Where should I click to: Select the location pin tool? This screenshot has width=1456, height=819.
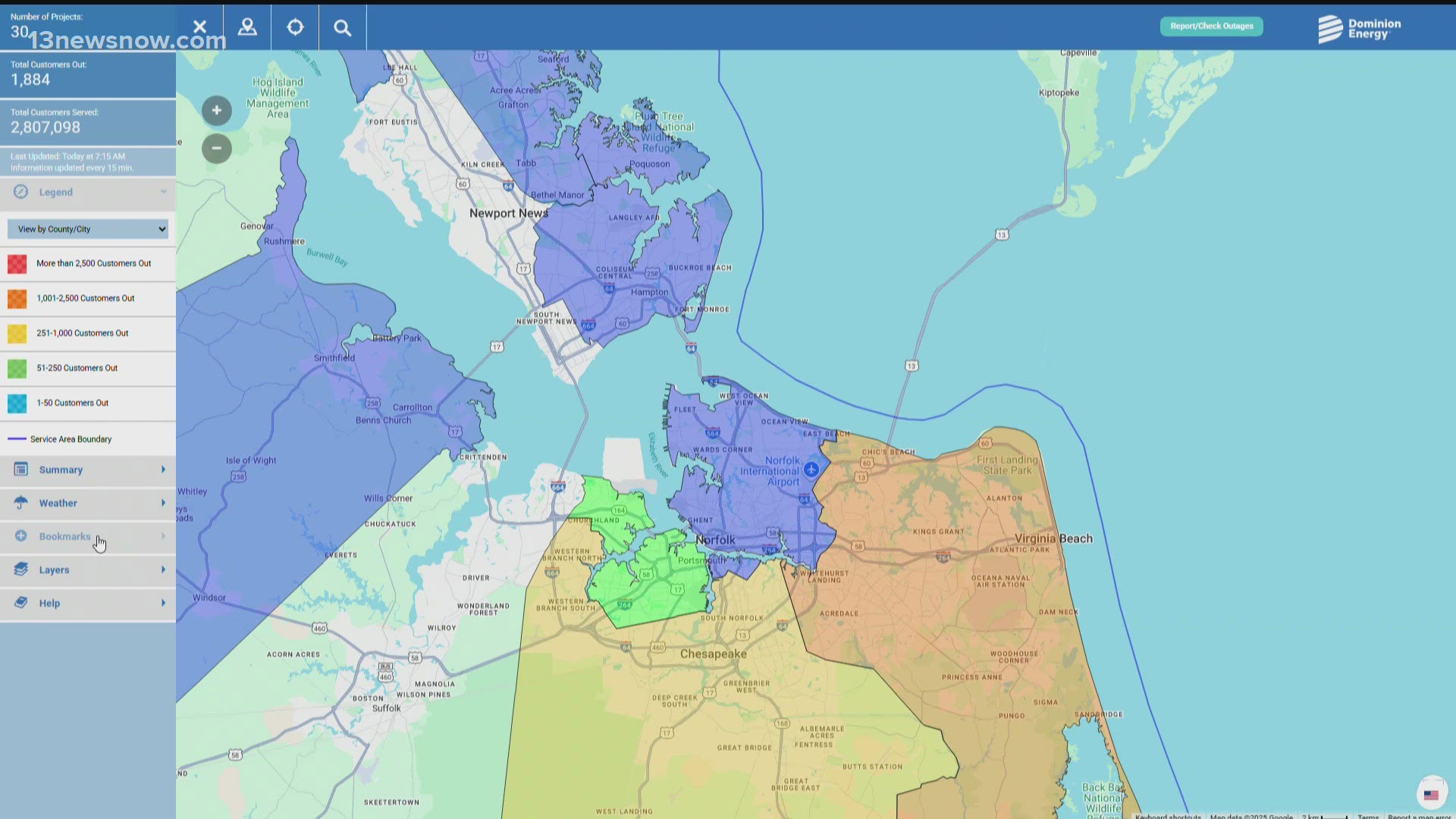point(248,27)
